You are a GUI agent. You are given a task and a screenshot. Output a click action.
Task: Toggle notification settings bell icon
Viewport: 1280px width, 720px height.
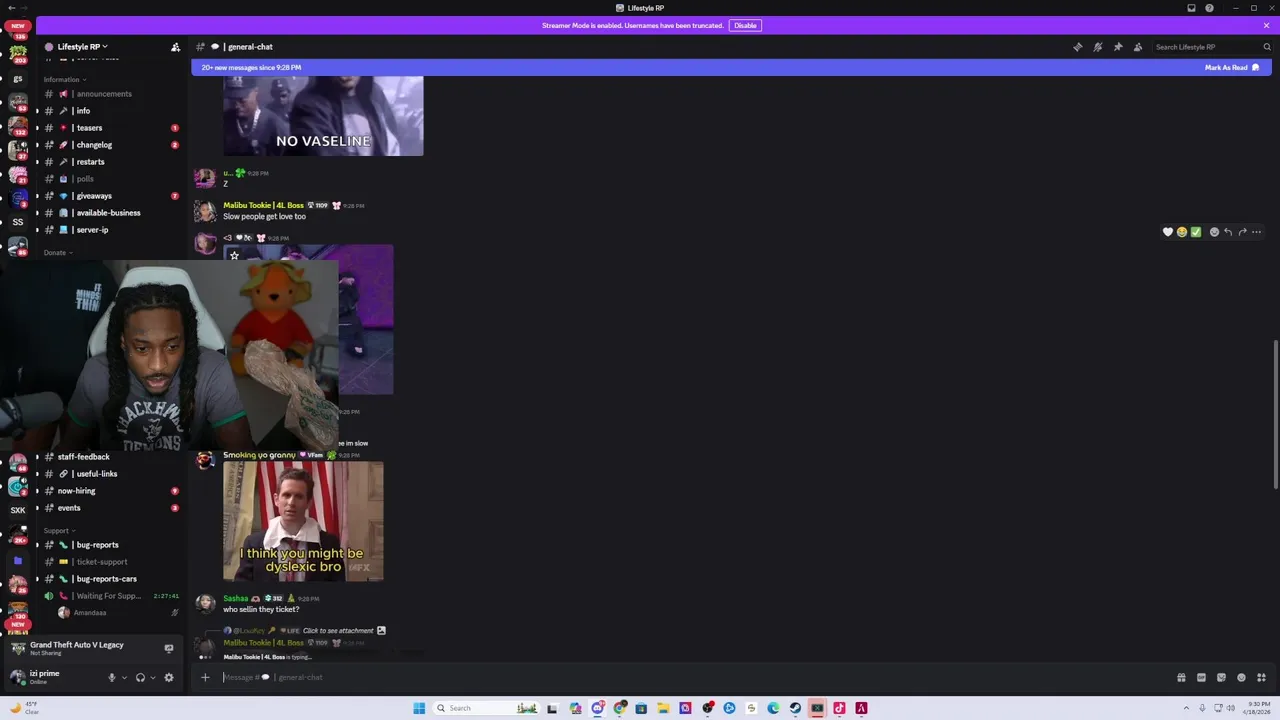tap(1097, 47)
